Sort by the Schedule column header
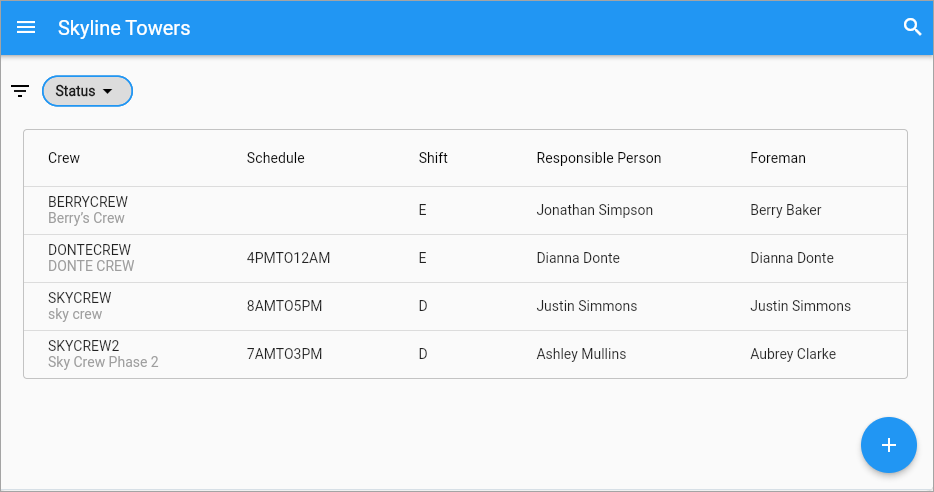 click(x=275, y=158)
